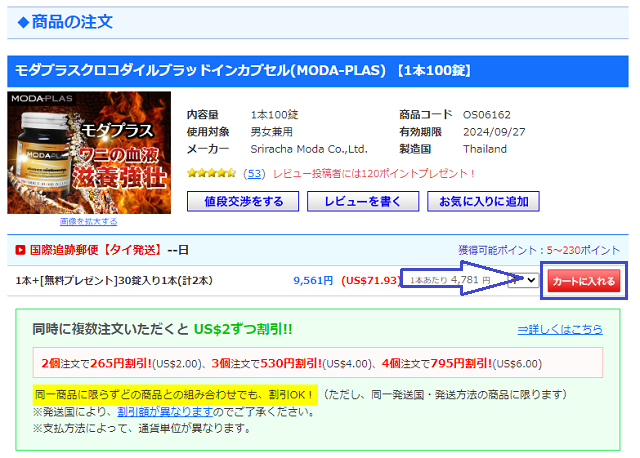Viewport: 640px width, 458px height.
Task: Click the 1本+[無料プレゼント]30錠入り1本 option text
Action: click(114, 280)
